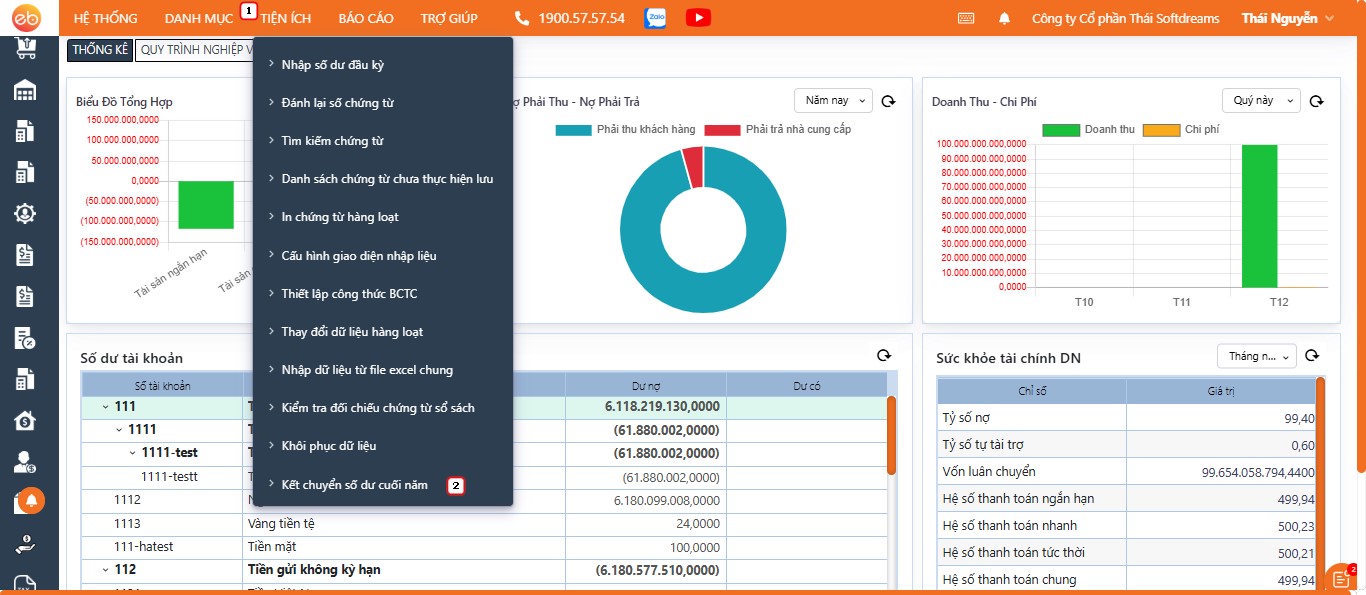
Task: Click the orange bell sidebar button
Action: [32, 500]
